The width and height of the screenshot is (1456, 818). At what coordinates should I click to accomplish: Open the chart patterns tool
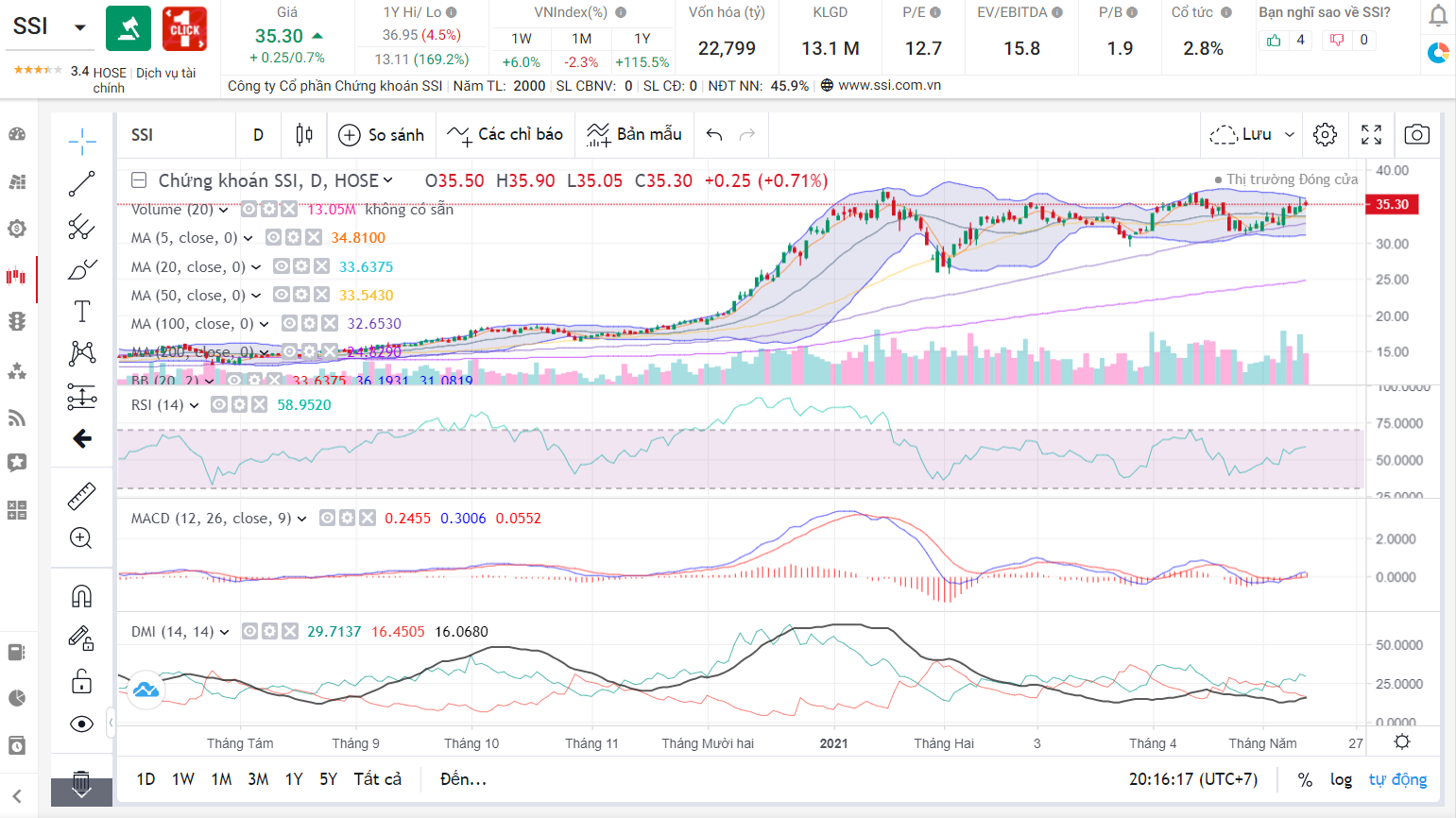(82, 353)
